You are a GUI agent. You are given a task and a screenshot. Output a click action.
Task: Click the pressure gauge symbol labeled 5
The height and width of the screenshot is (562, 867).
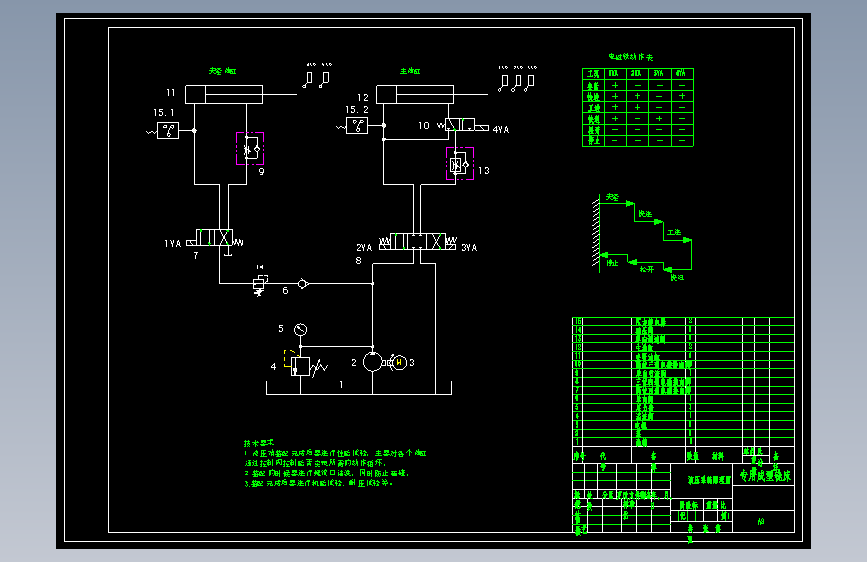300,330
